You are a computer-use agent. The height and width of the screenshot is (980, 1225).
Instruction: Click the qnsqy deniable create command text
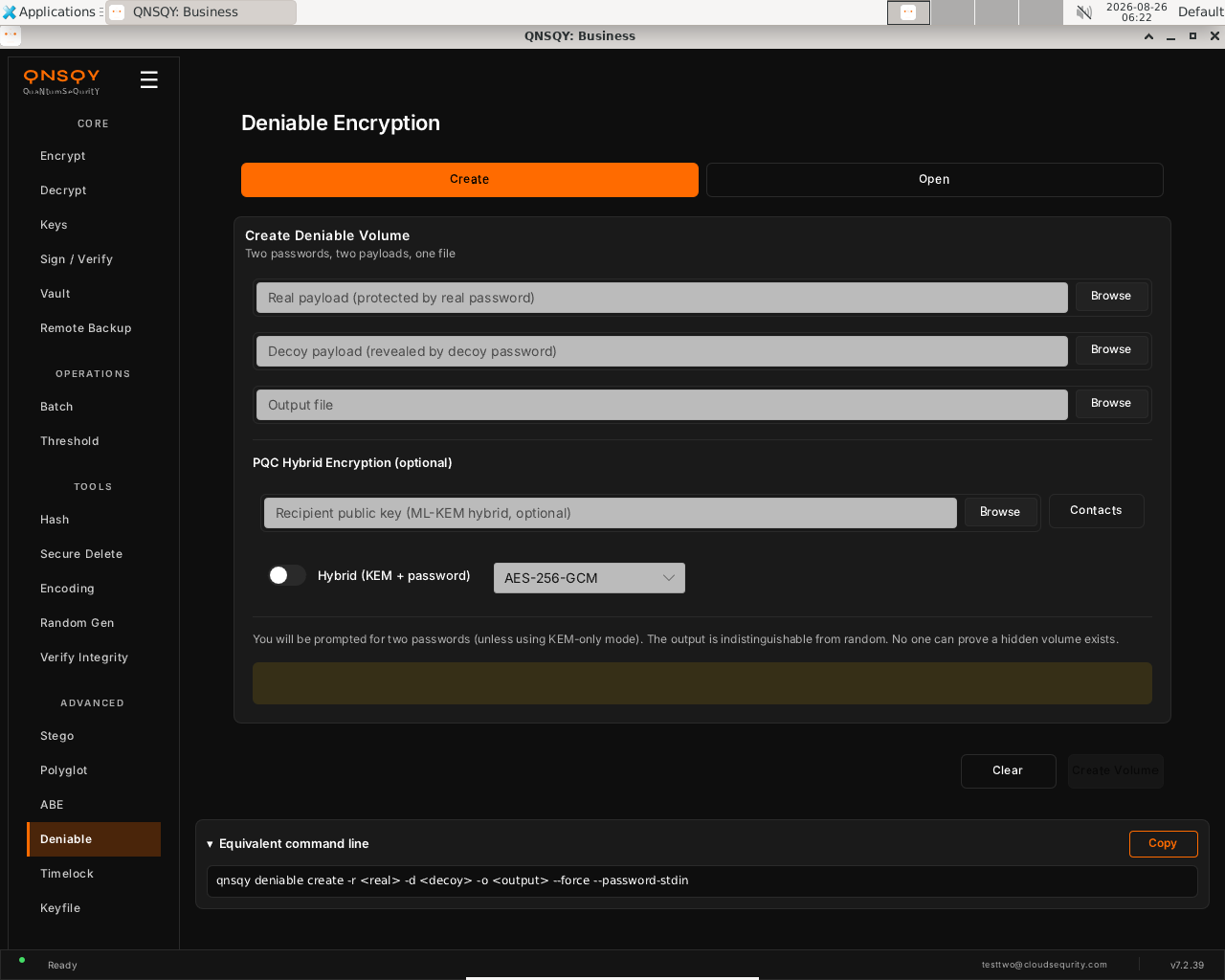[x=452, y=880]
